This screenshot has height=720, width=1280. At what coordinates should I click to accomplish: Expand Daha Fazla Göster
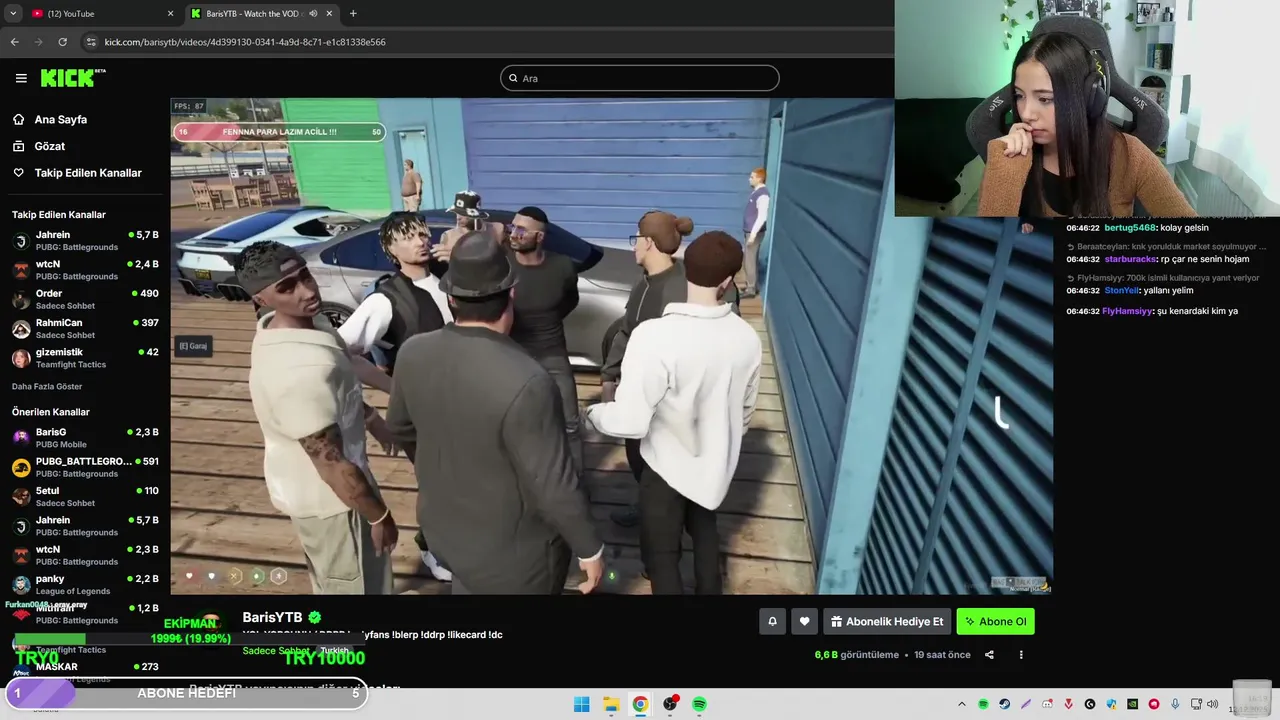(47, 386)
